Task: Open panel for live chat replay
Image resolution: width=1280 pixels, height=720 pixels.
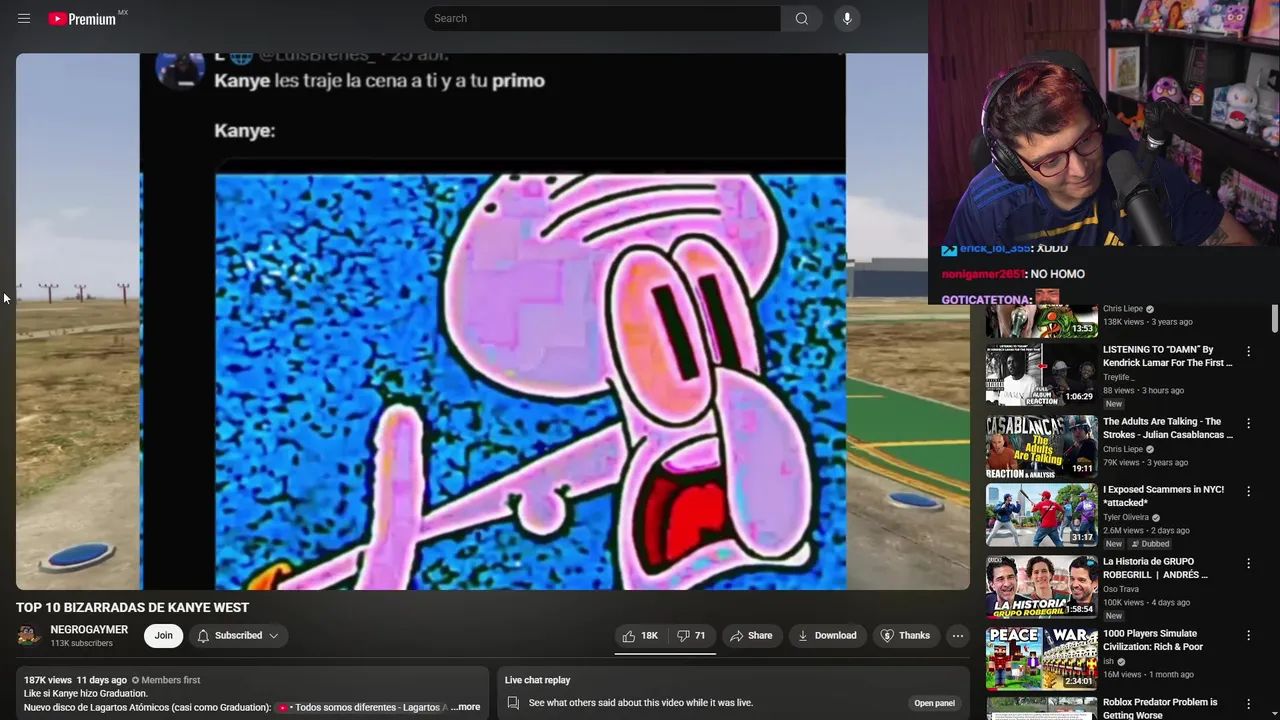Action: click(x=934, y=703)
